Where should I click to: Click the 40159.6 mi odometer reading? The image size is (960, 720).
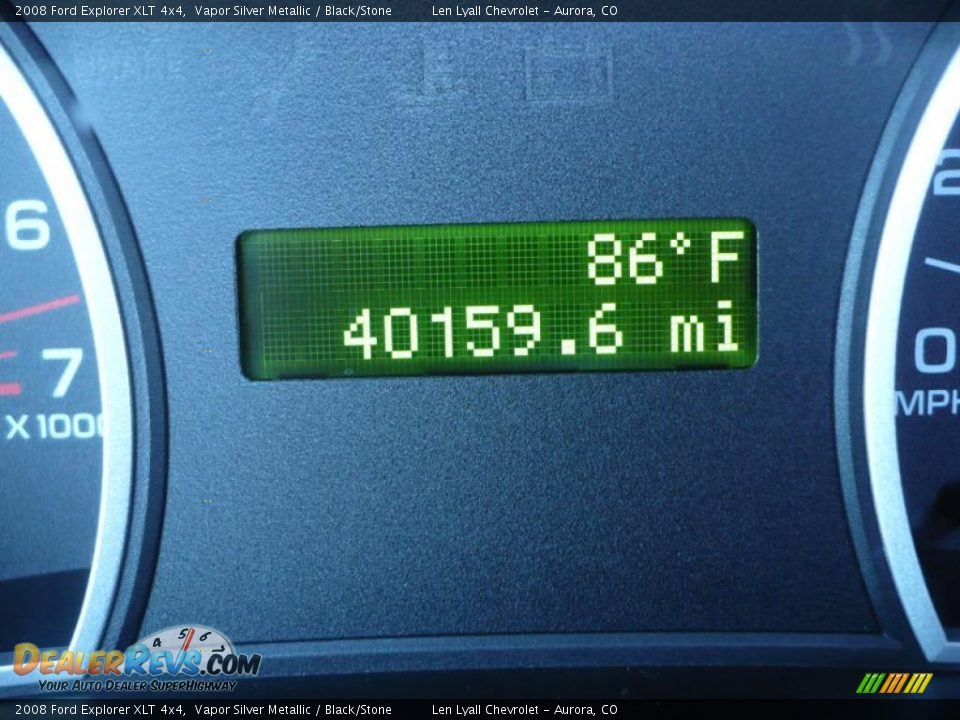coord(541,330)
